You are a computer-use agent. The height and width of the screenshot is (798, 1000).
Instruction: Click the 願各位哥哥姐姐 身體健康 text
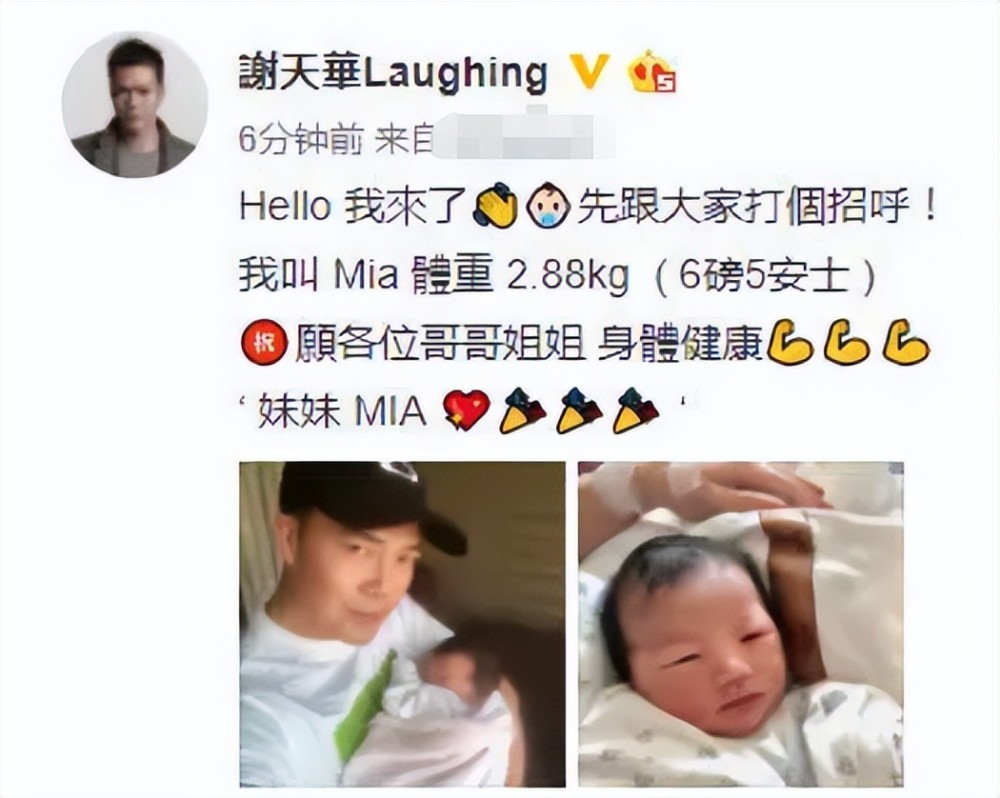click(x=529, y=345)
